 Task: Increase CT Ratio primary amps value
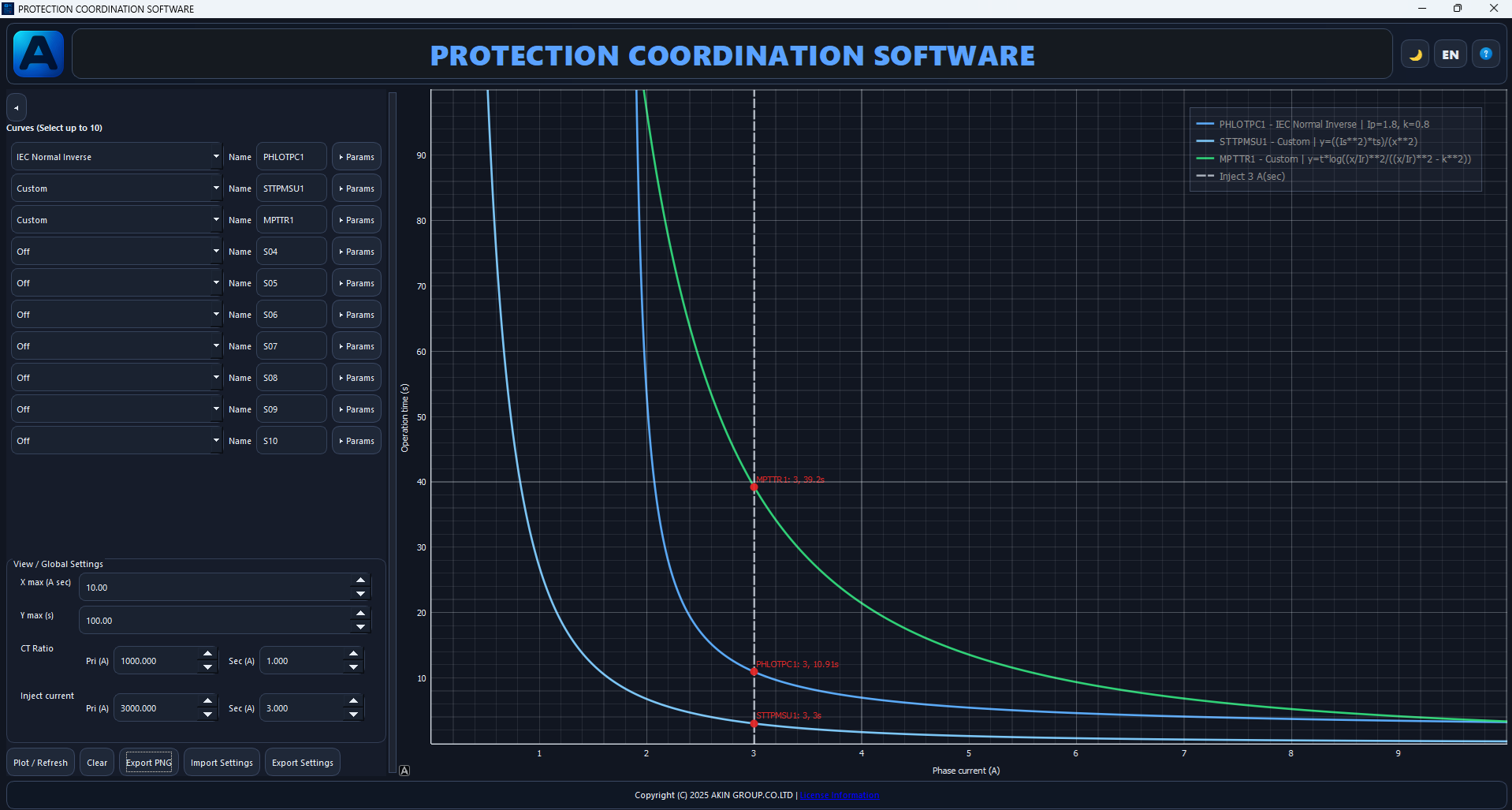pyautogui.click(x=207, y=654)
